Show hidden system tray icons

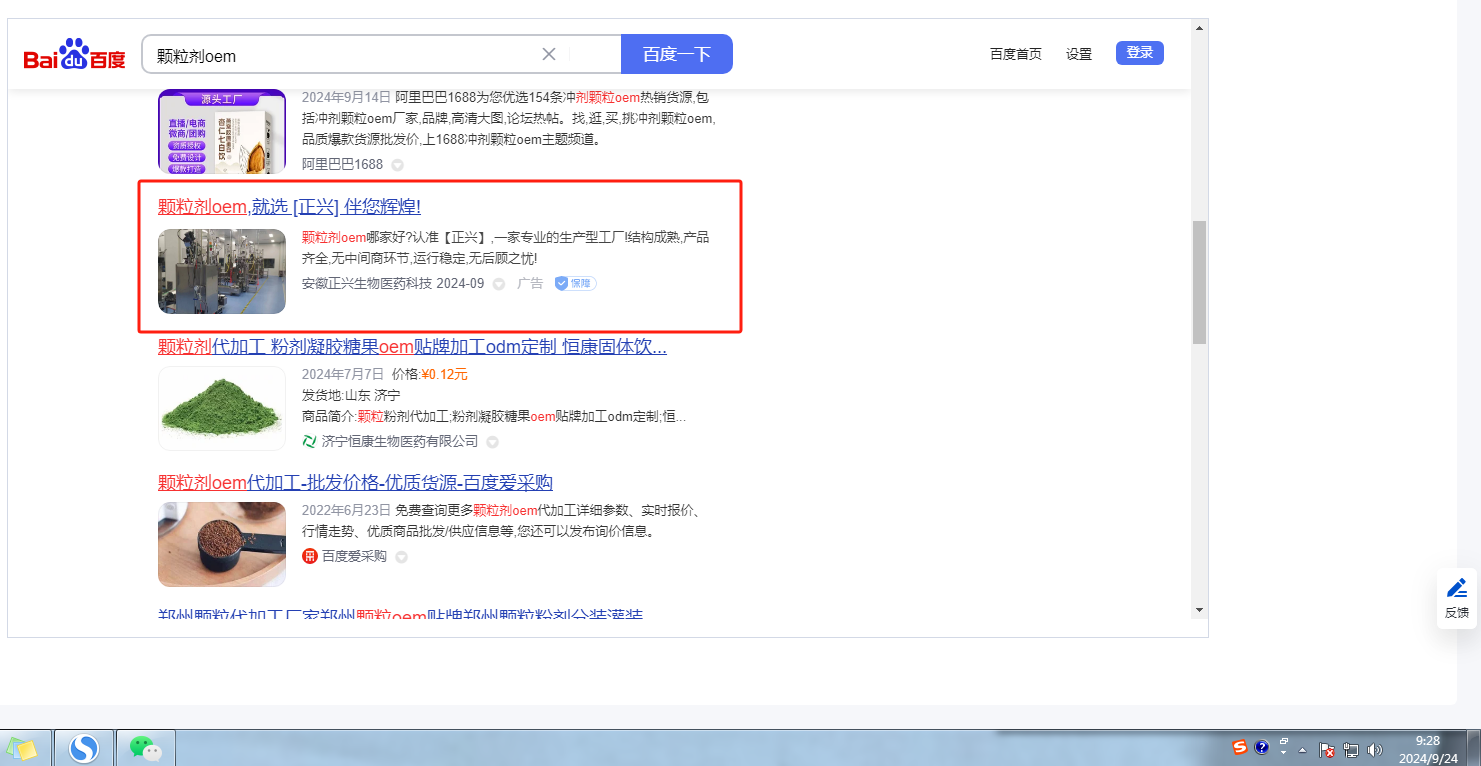point(1302,749)
